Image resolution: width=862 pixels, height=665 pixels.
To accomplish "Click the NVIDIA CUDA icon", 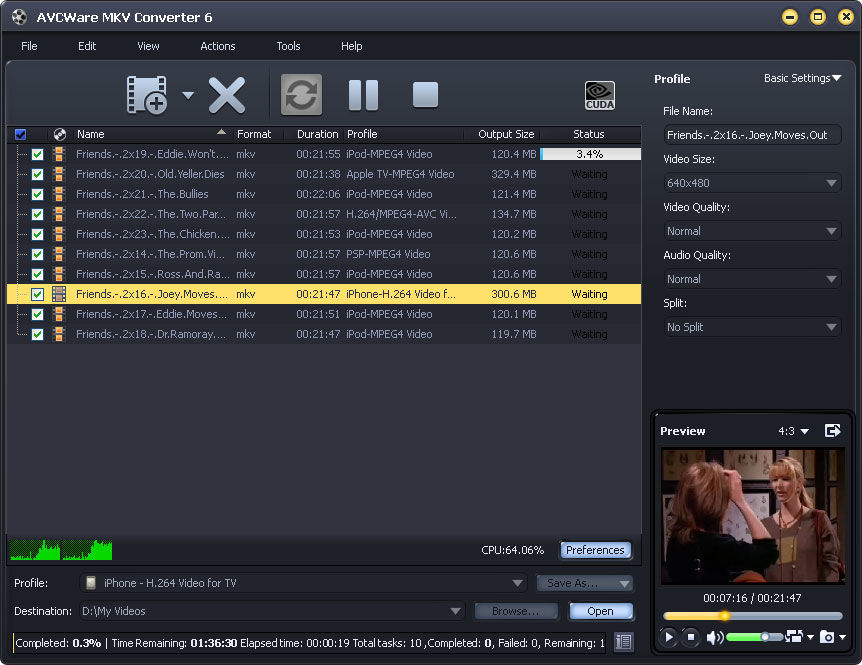I will click(x=600, y=95).
